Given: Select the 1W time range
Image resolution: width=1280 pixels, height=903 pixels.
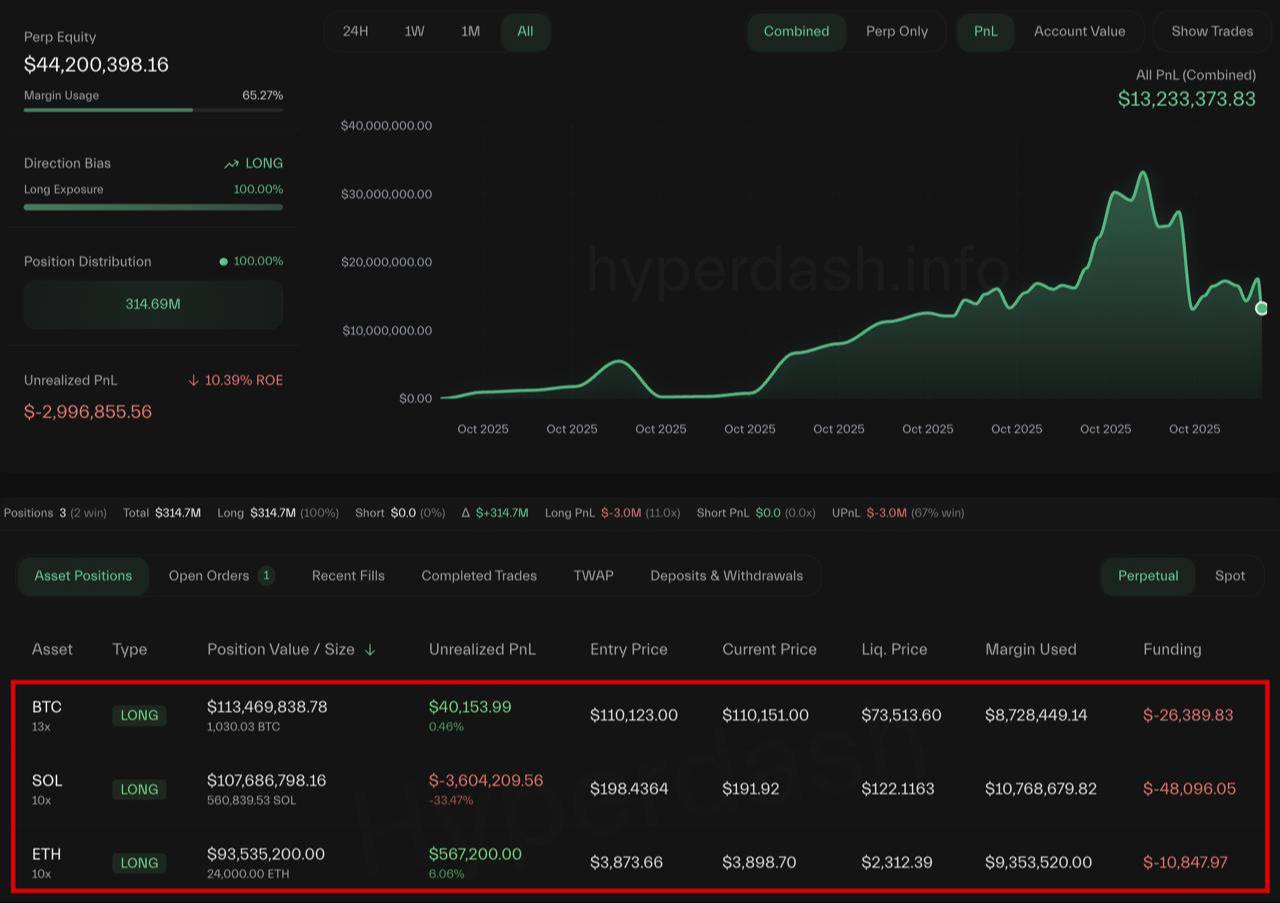Looking at the screenshot, I should [x=414, y=32].
